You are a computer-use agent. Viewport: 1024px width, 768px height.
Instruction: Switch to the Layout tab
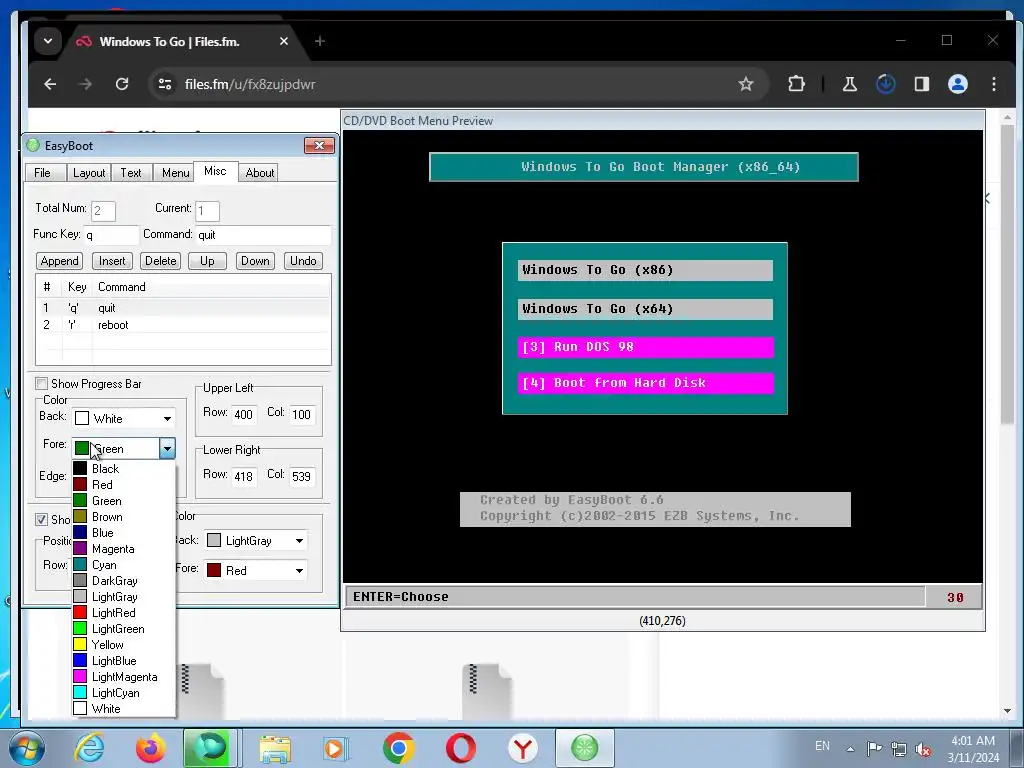pos(89,172)
